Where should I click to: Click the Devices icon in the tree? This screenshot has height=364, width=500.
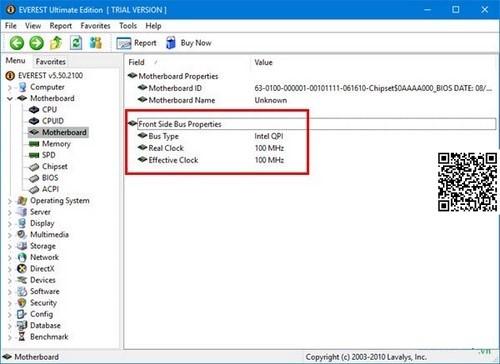point(22,280)
